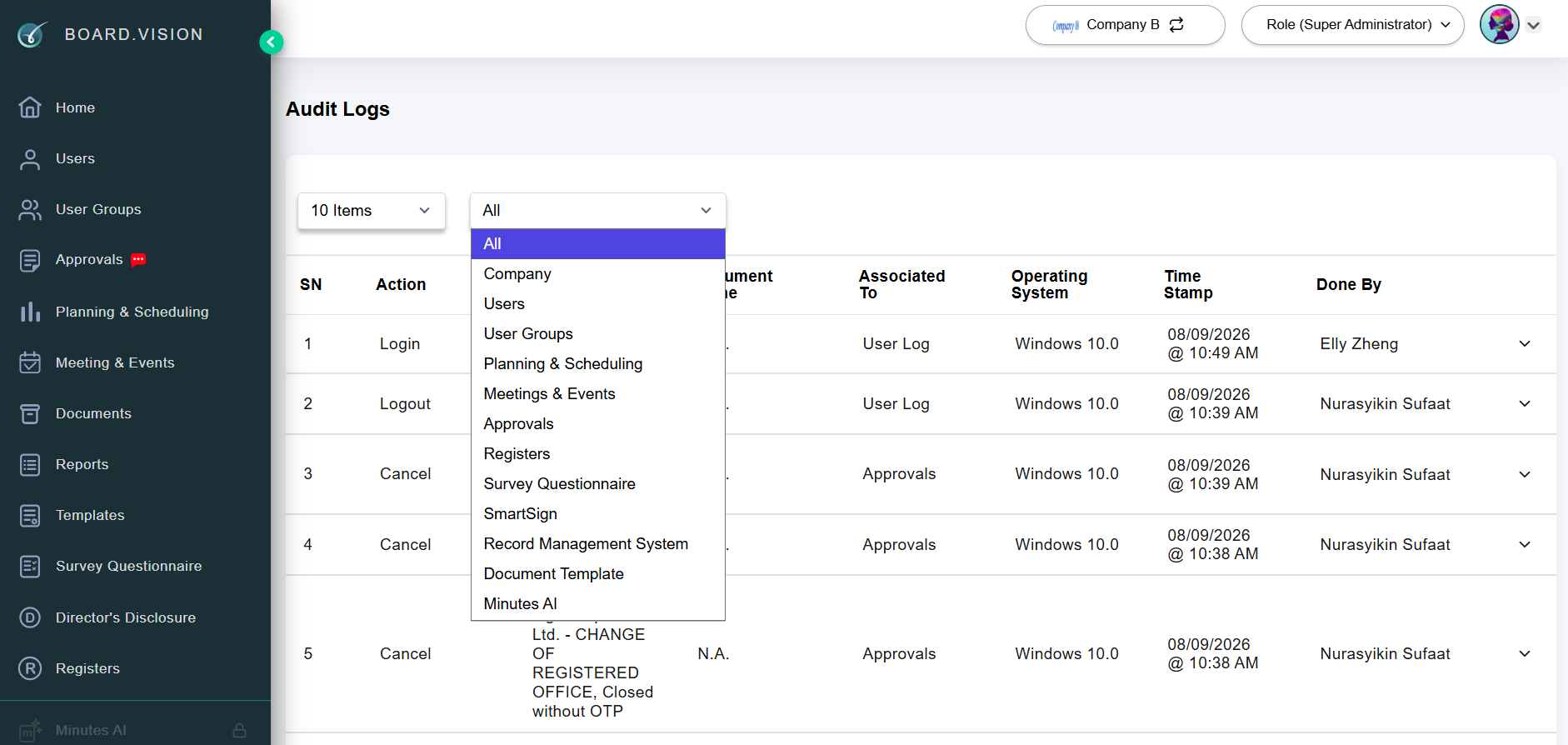Open Survey Questionnaire in the sidebar
This screenshot has height=745, width=1568.
click(x=128, y=566)
